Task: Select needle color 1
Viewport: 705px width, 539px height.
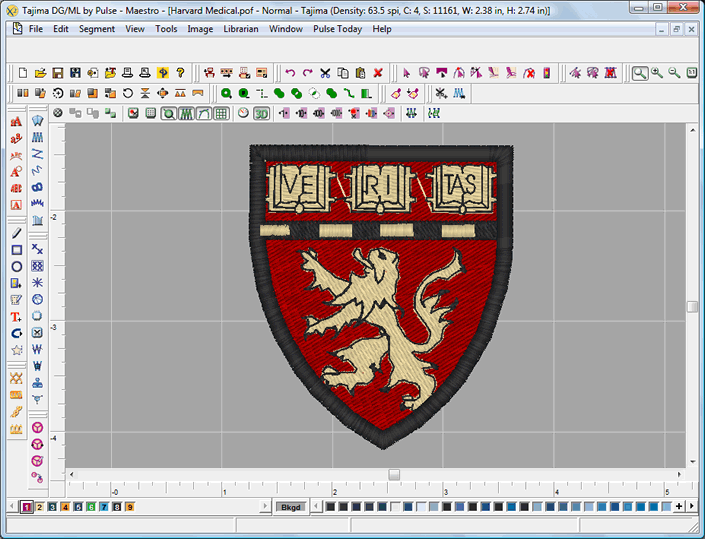Action: 27,507
